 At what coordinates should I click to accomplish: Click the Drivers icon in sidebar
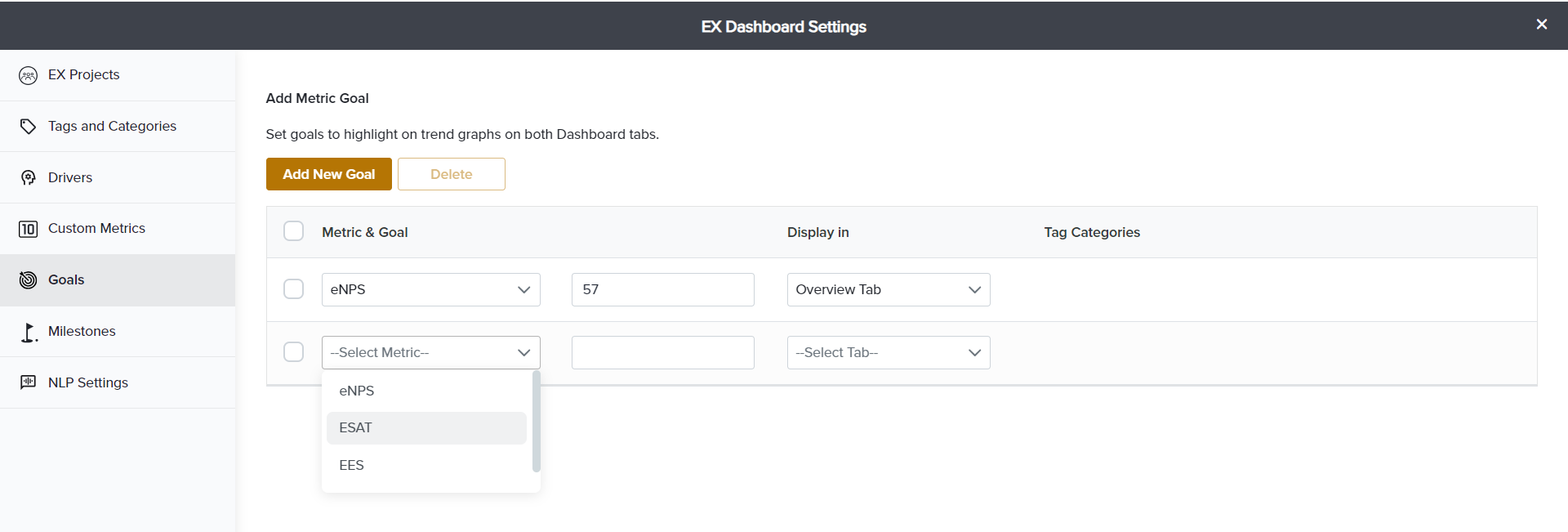[28, 178]
